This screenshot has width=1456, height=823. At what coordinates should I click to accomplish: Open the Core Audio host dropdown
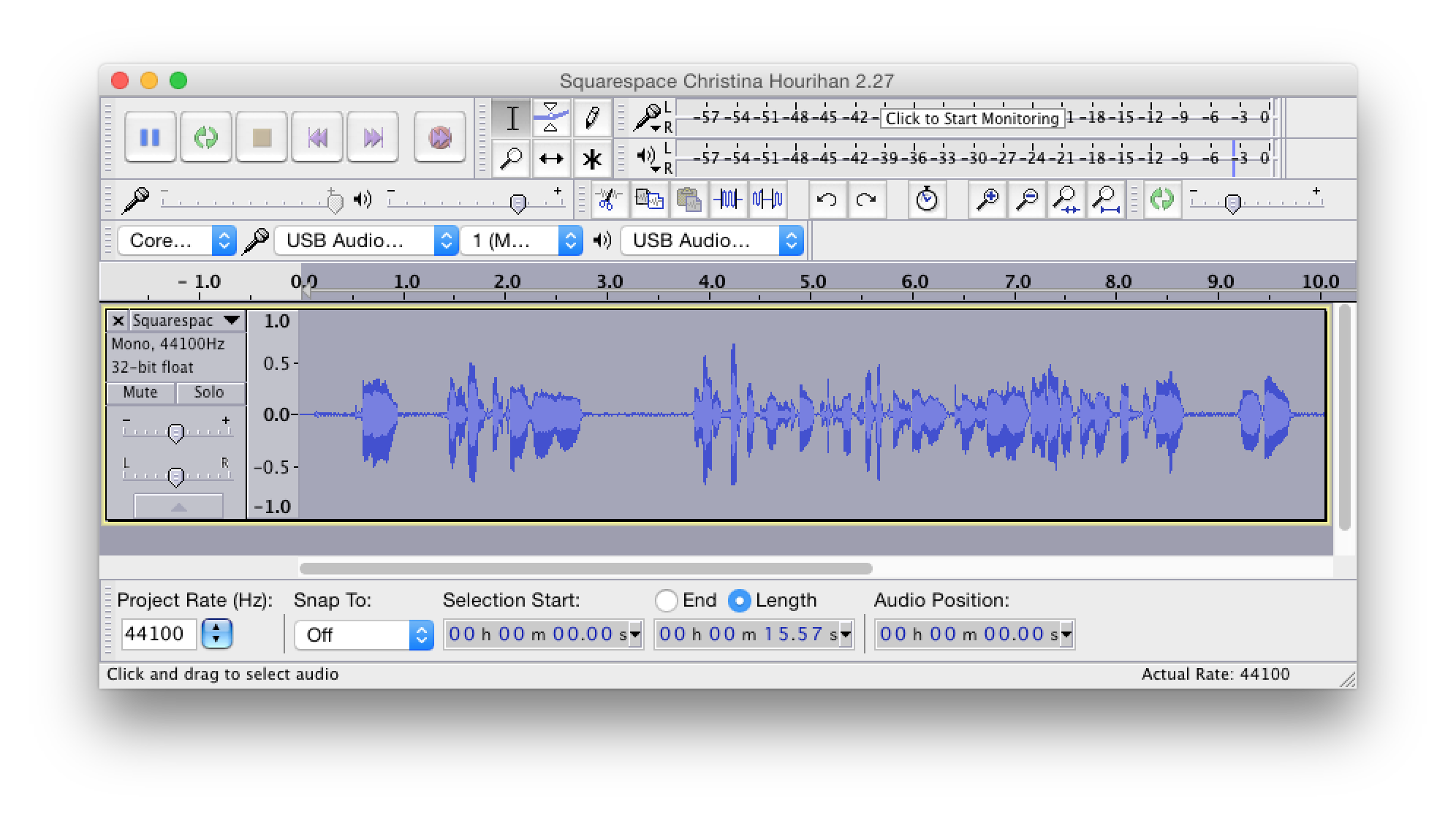coord(176,240)
